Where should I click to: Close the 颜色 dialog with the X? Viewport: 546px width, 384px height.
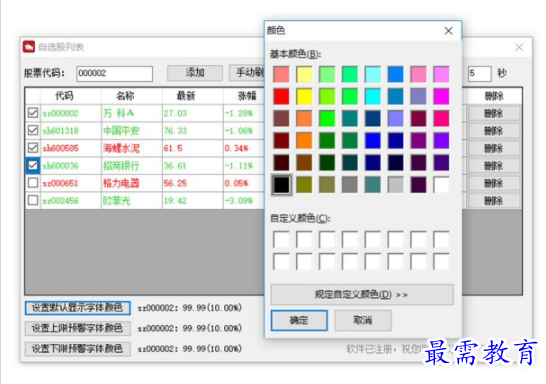[448, 31]
